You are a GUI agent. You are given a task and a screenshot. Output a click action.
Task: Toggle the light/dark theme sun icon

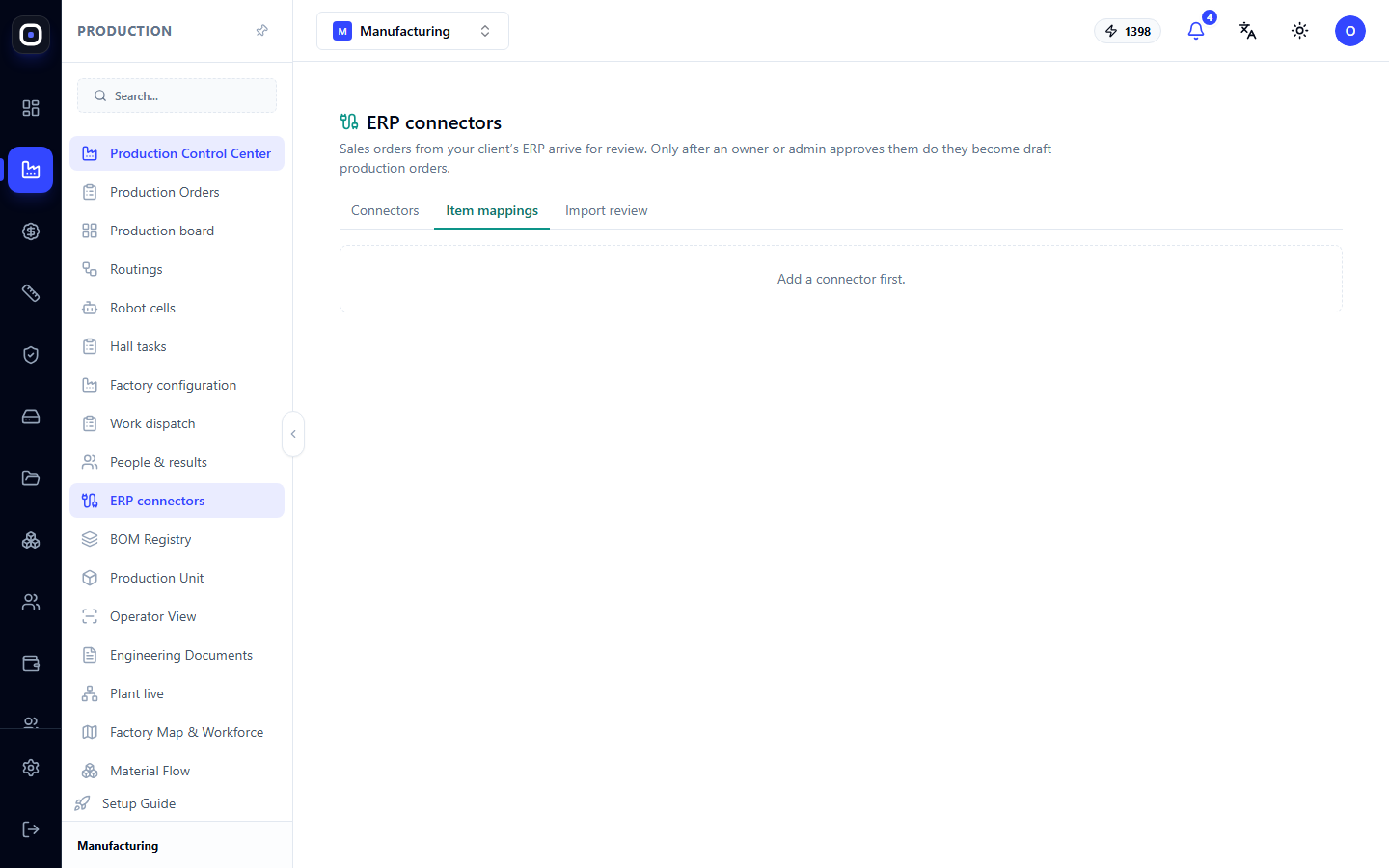click(1300, 31)
